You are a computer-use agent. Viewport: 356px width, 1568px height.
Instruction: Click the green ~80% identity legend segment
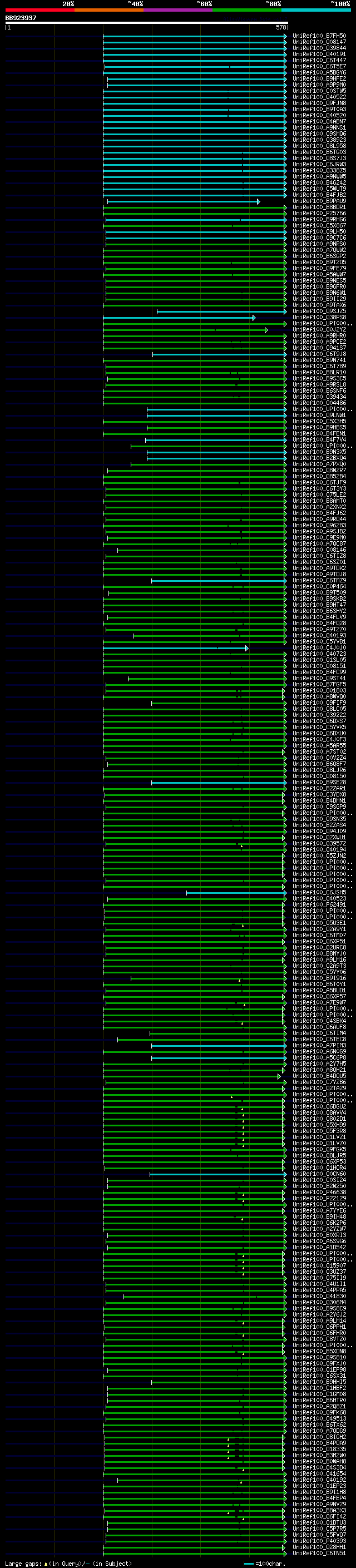[247, 10]
